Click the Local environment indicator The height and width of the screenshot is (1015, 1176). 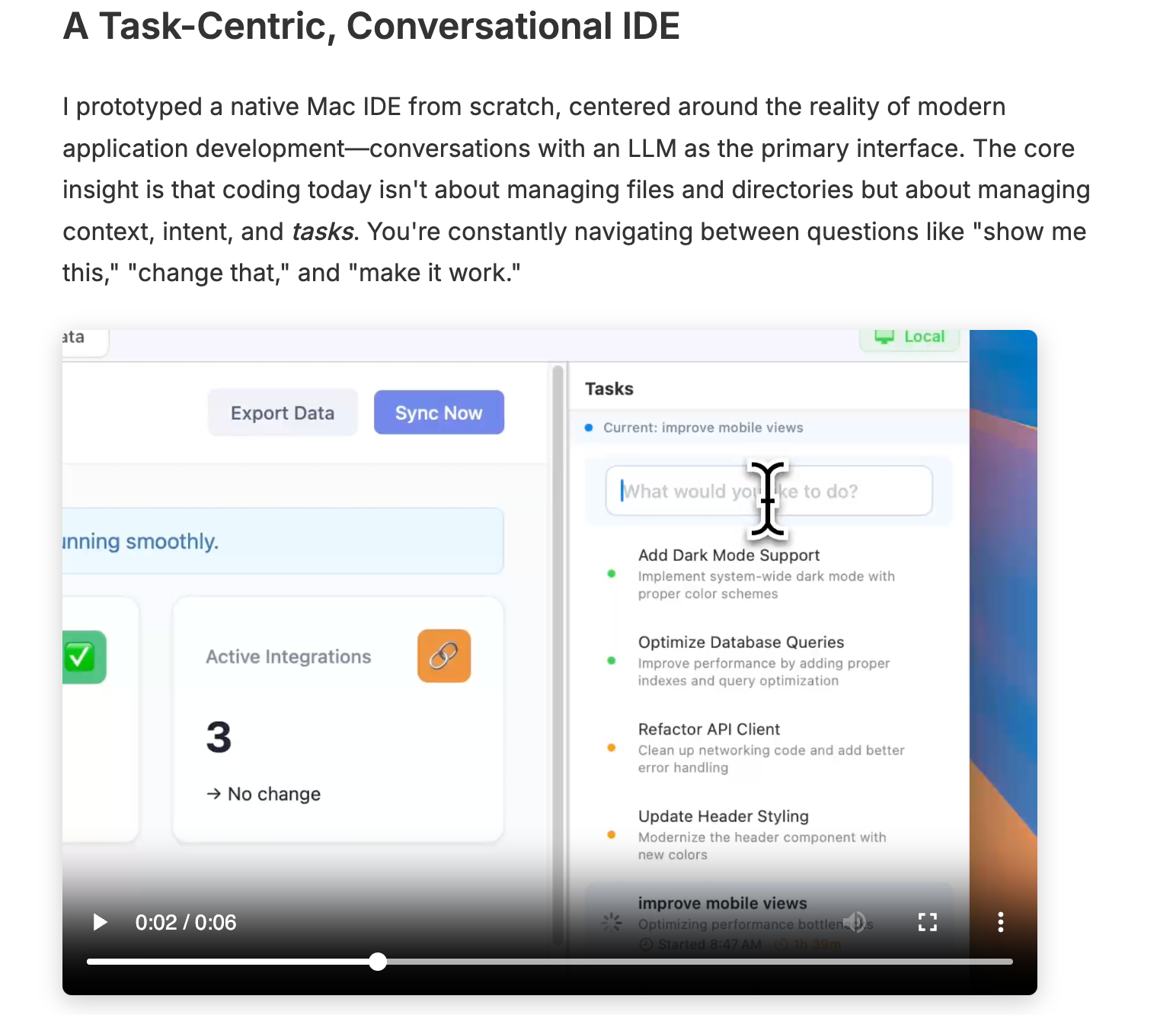[x=910, y=338]
